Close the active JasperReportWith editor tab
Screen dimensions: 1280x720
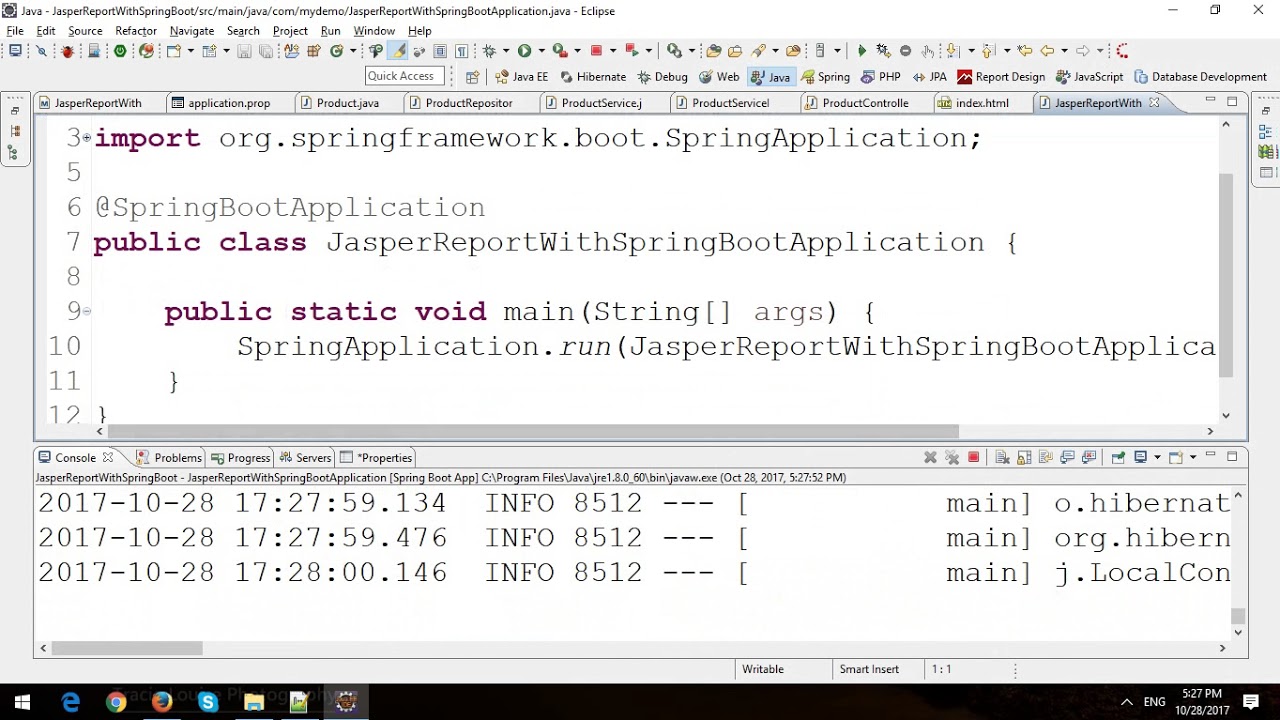tap(1153, 102)
